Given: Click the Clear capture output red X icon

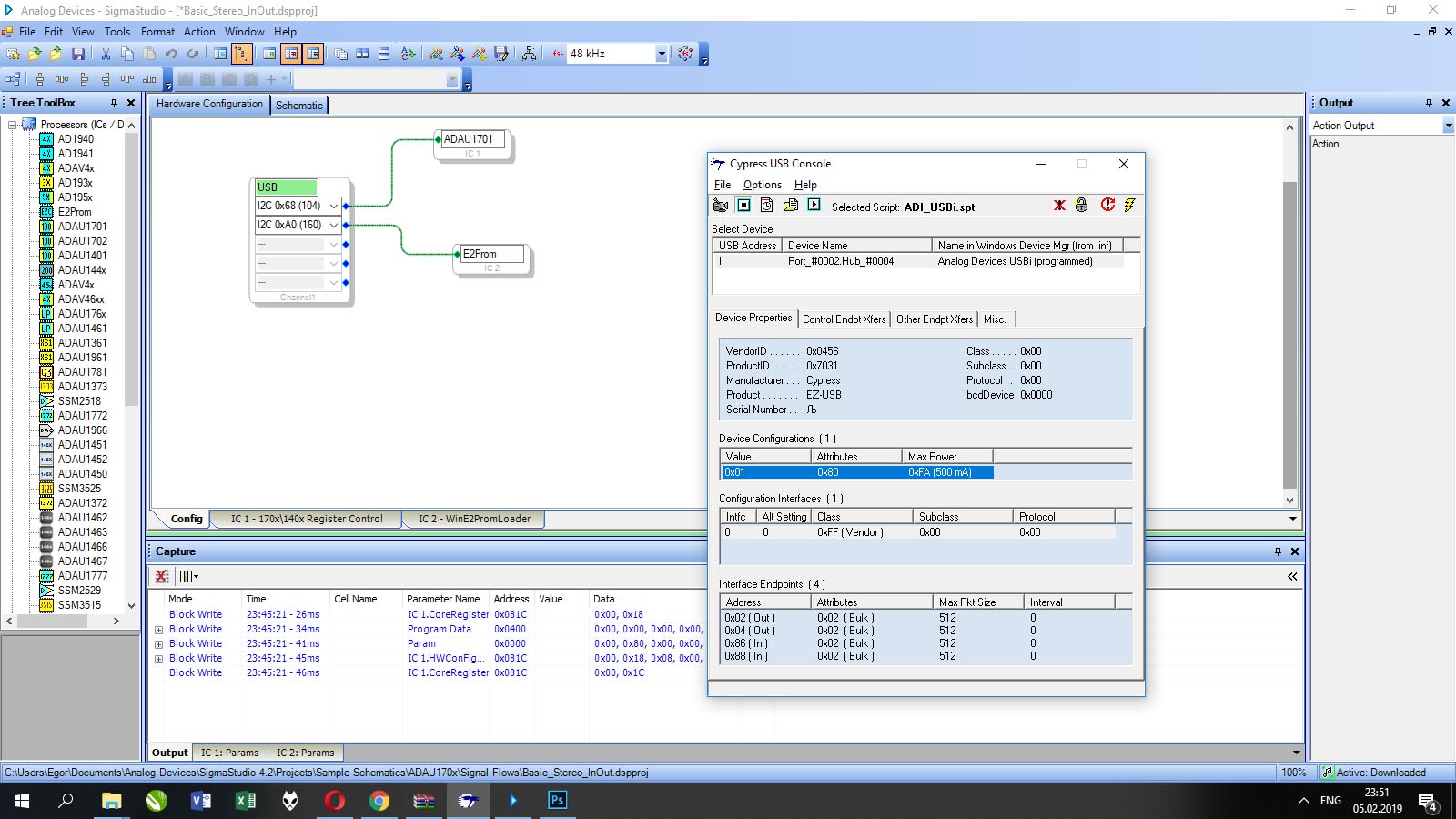Looking at the screenshot, I should (162, 576).
